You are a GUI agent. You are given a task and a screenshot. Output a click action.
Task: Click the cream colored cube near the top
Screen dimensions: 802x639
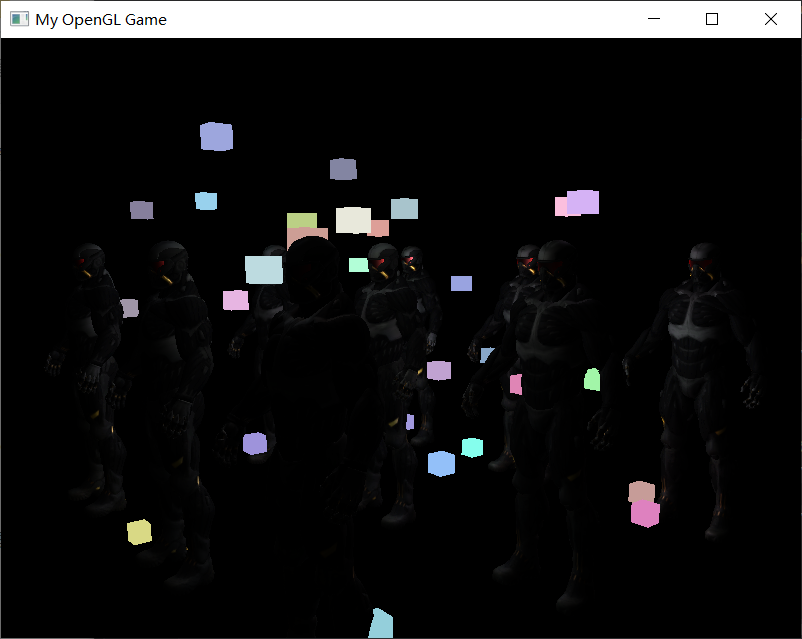pos(352,218)
